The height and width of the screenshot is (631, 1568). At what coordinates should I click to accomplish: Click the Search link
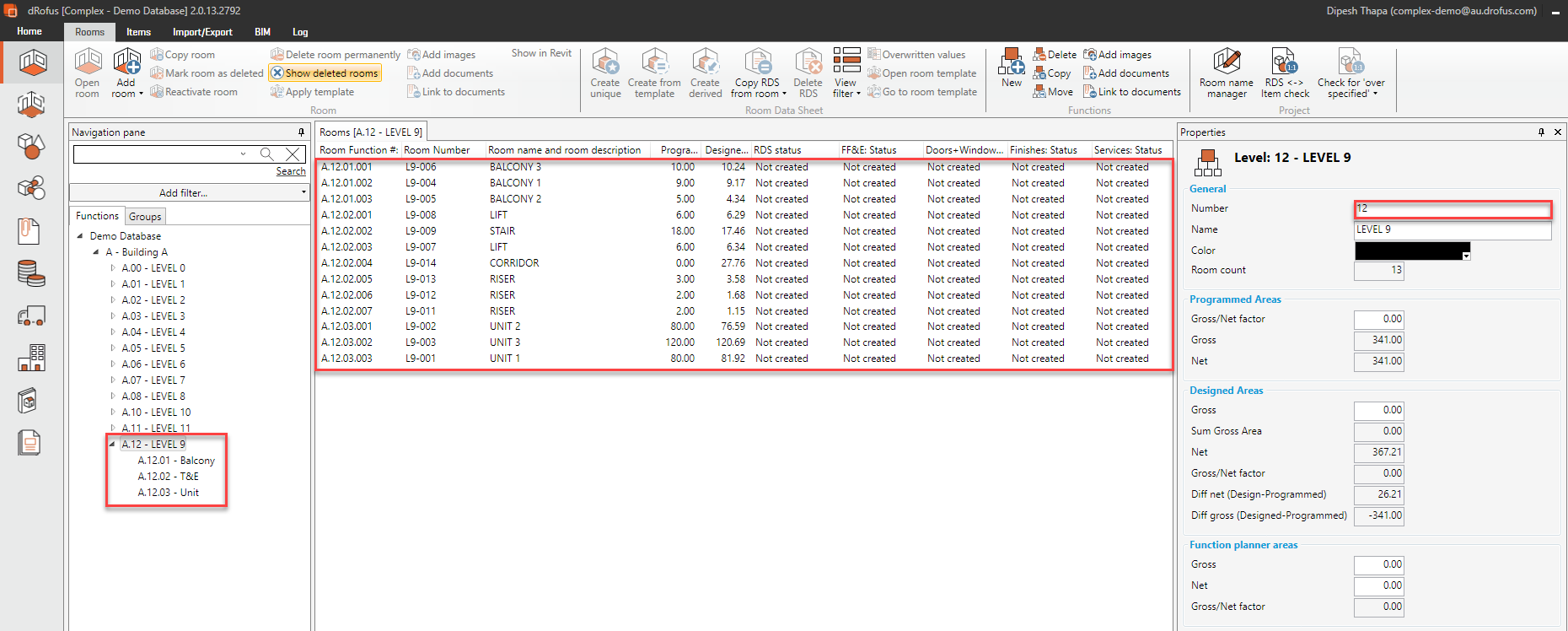291,171
